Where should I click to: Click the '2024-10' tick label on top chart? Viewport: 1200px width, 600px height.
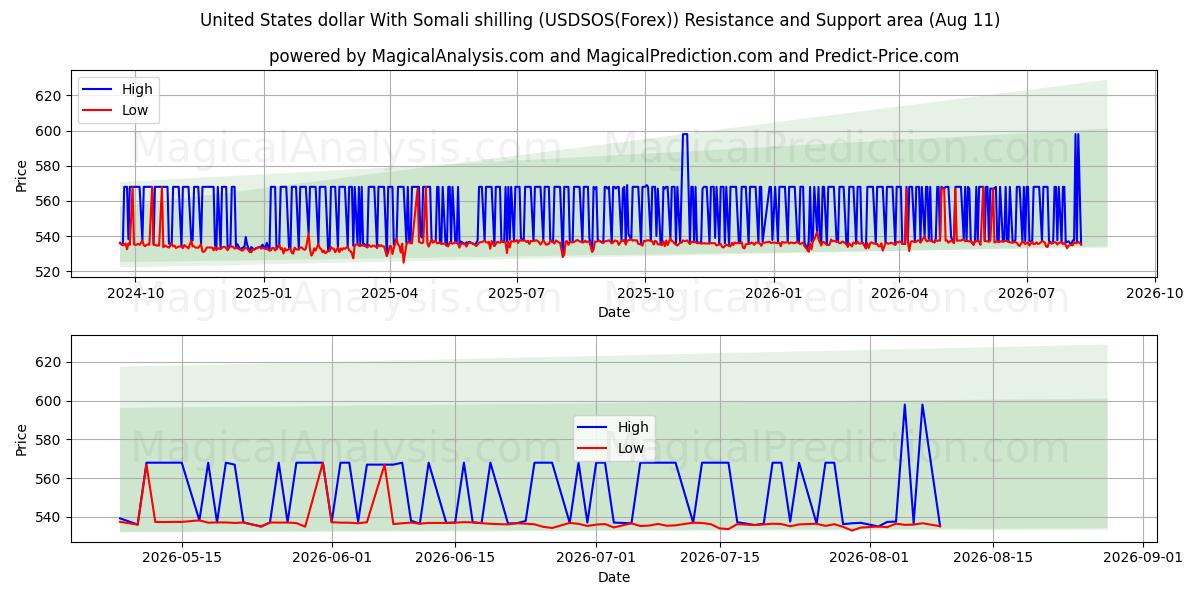pyautogui.click(x=135, y=293)
